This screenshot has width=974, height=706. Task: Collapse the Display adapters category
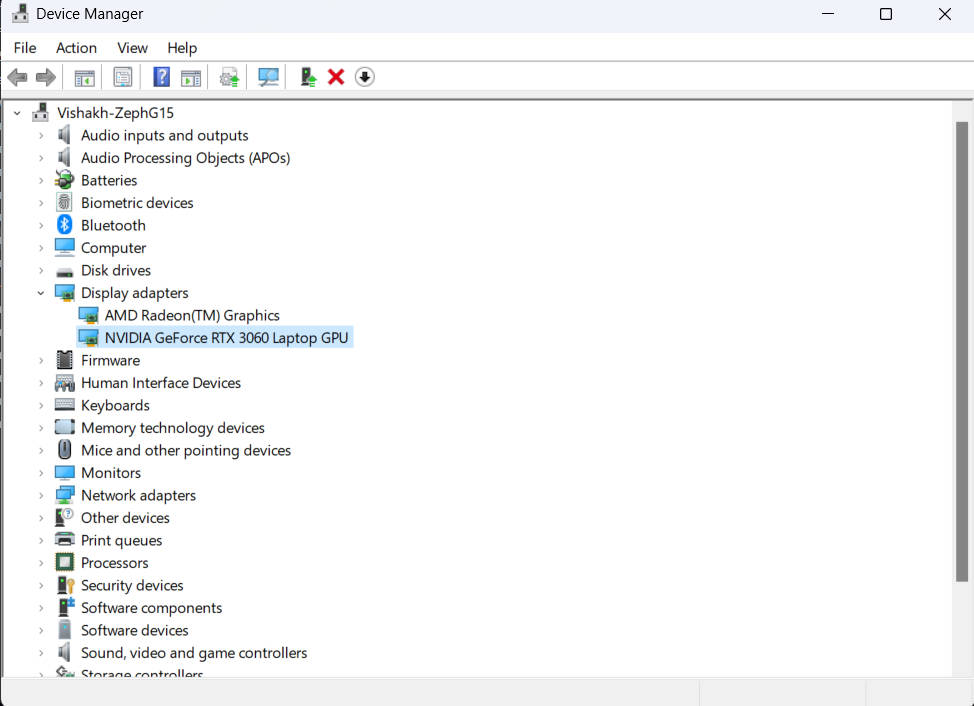[40, 292]
